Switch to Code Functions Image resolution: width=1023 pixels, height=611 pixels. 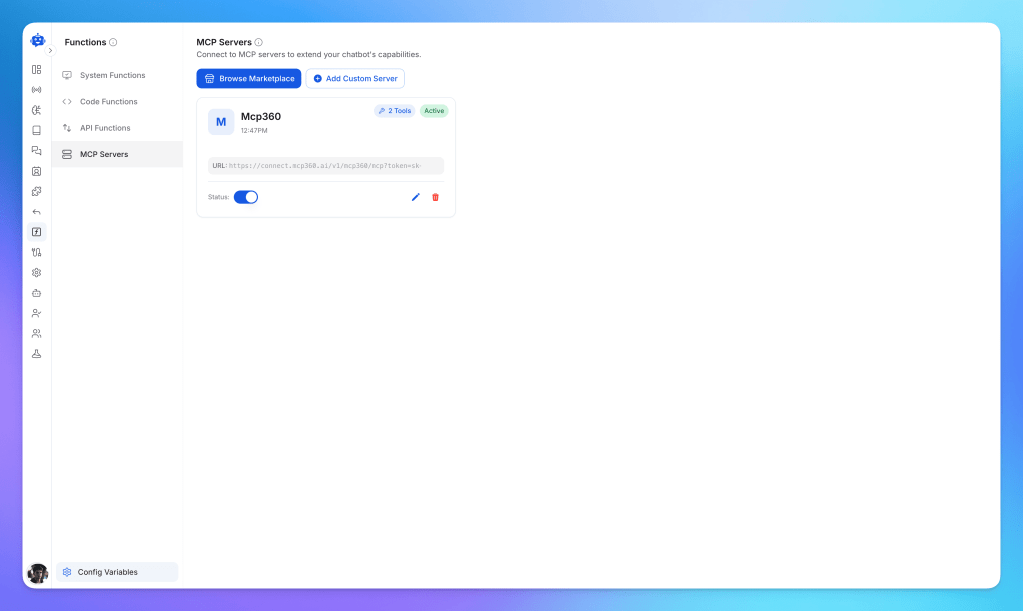[108, 102]
